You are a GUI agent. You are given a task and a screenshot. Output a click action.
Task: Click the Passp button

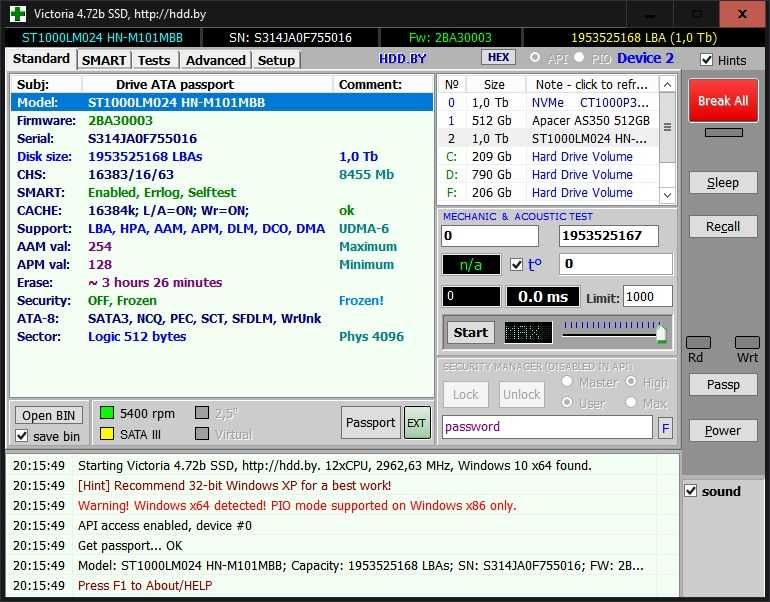point(723,384)
